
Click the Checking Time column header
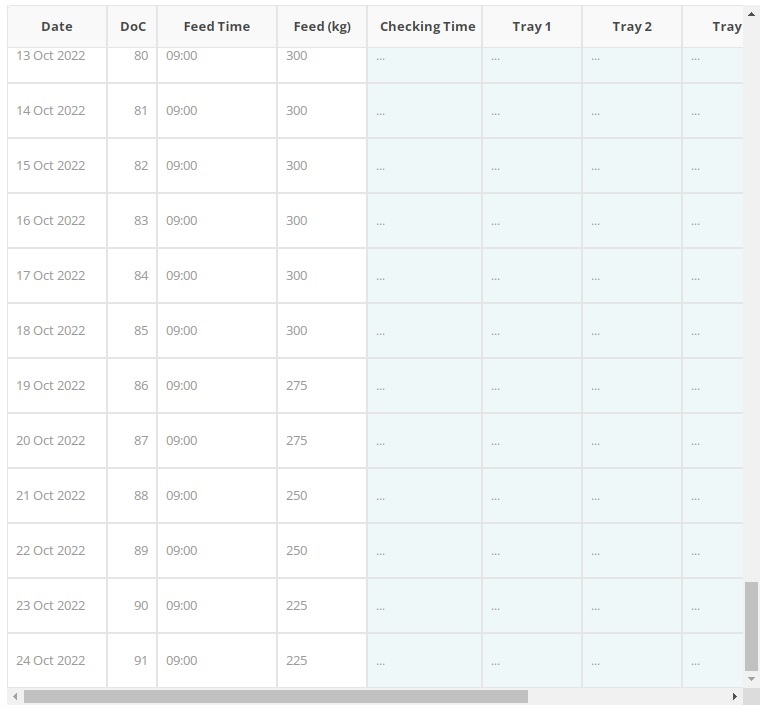427,26
